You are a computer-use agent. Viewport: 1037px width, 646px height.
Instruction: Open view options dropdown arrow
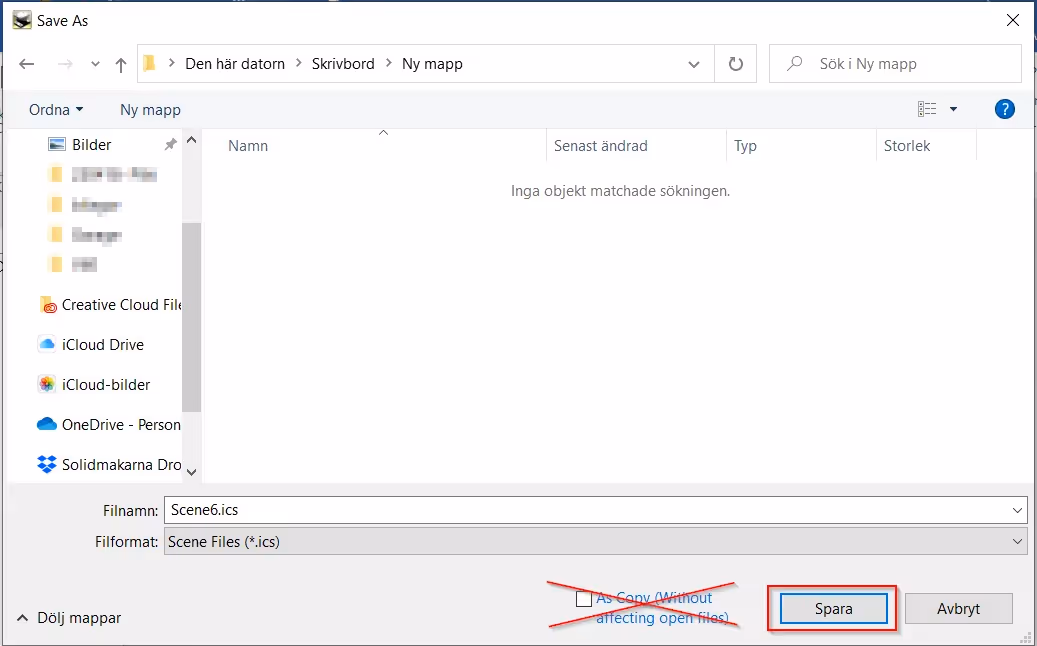click(x=954, y=109)
